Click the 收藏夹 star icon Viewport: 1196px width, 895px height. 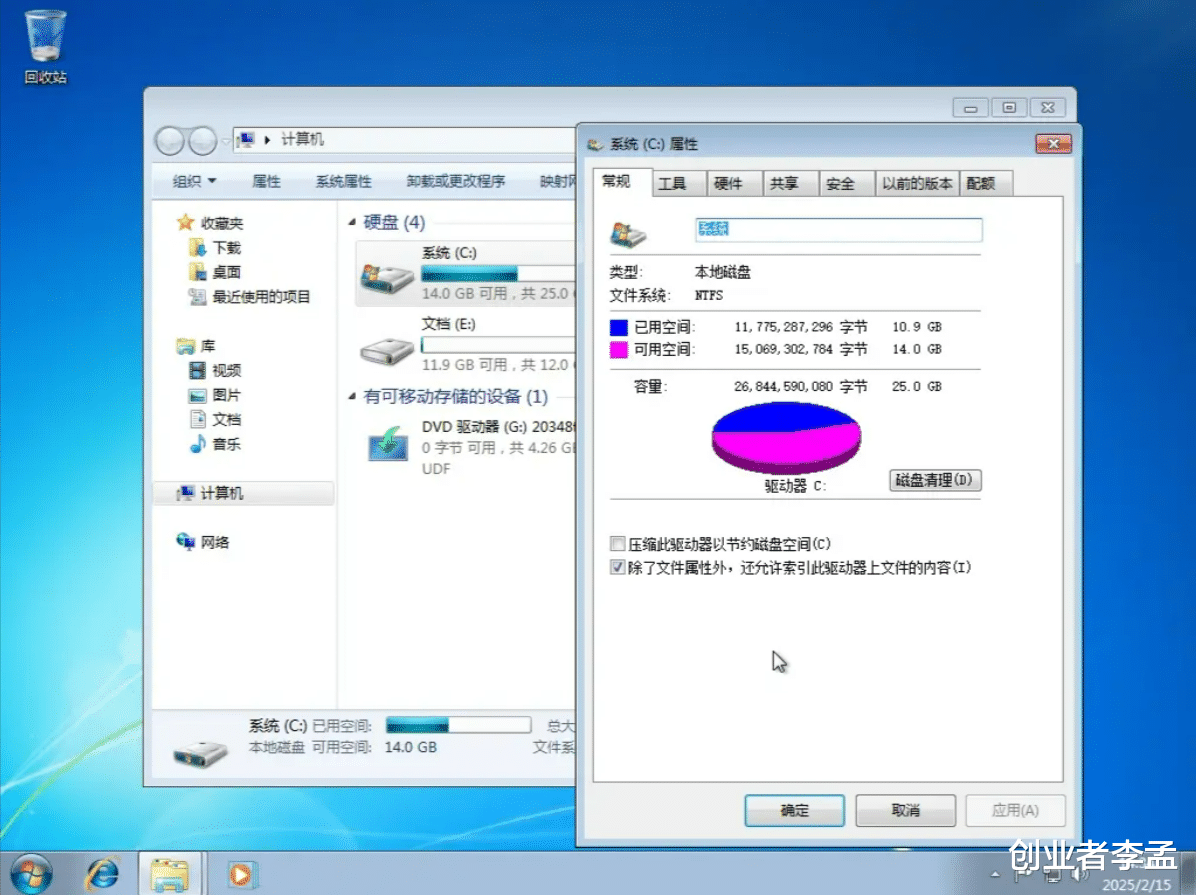pyautogui.click(x=185, y=222)
